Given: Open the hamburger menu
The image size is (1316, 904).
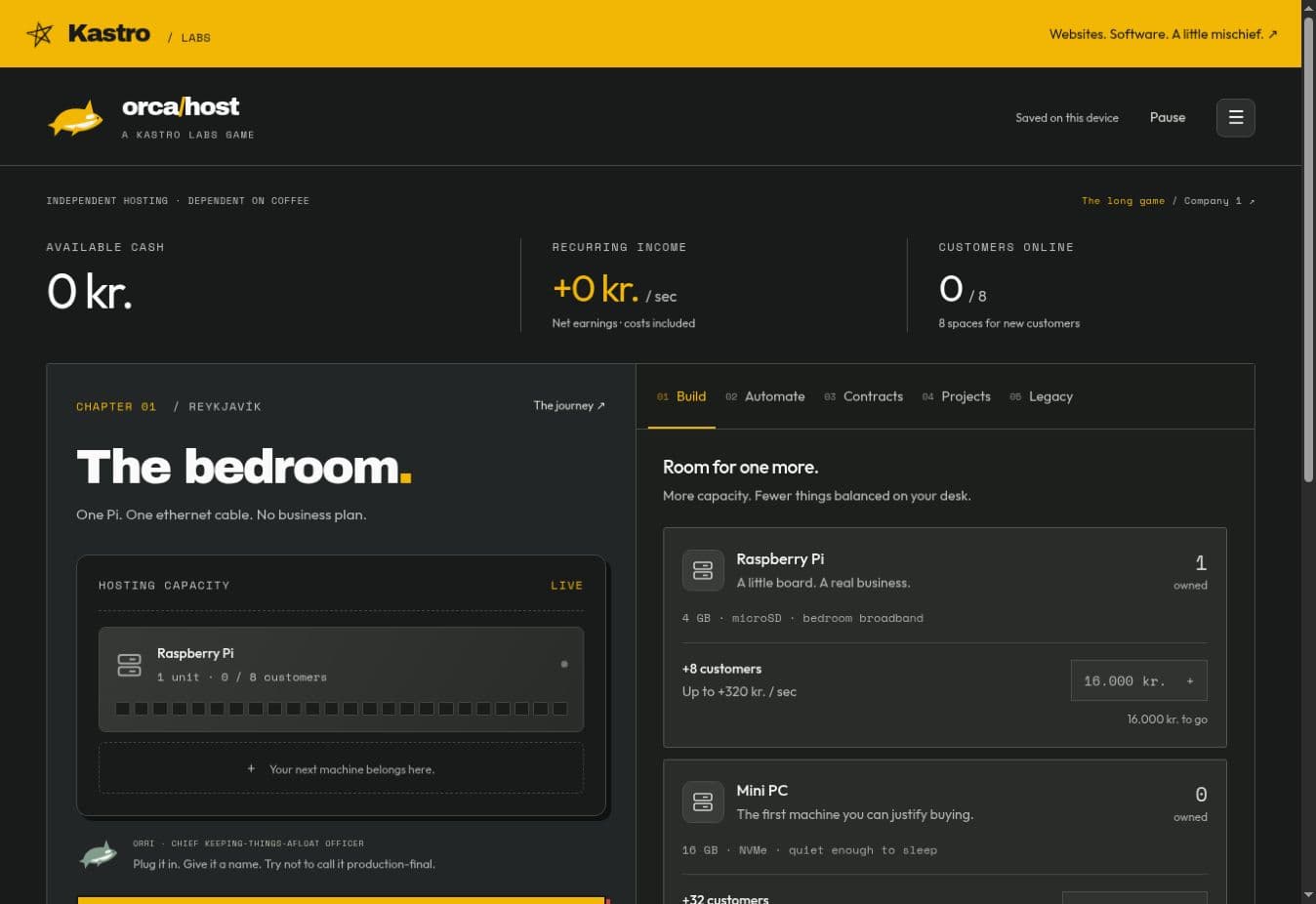Looking at the screenshot, I should tap(1235, 117).
